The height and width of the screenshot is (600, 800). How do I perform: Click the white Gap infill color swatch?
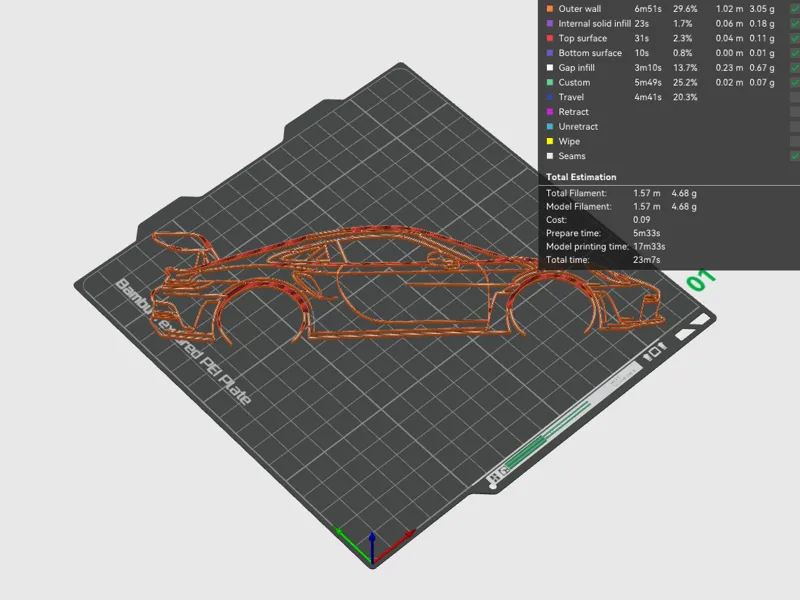point(549,68)
